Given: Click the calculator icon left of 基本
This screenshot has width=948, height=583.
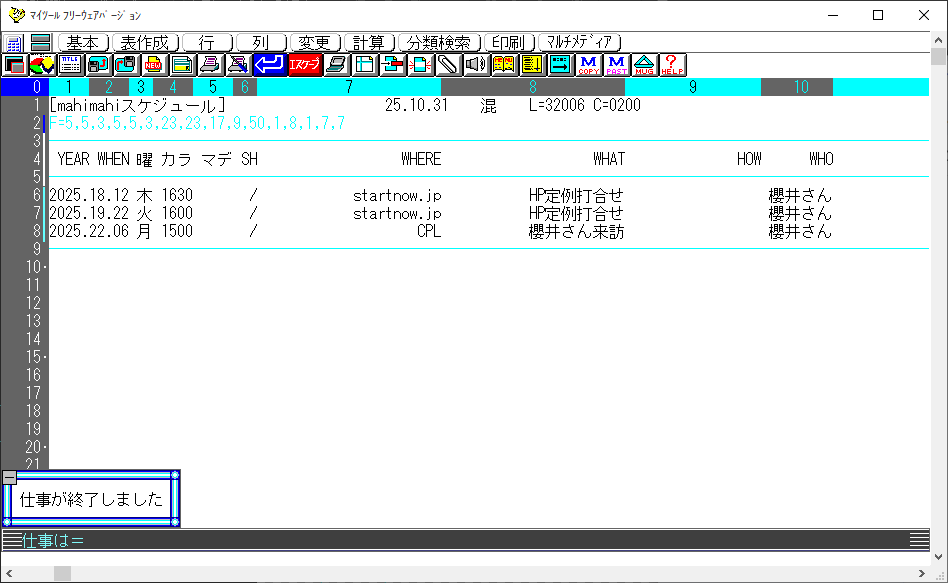Looking at the screenshot, I should click(14, 43).
